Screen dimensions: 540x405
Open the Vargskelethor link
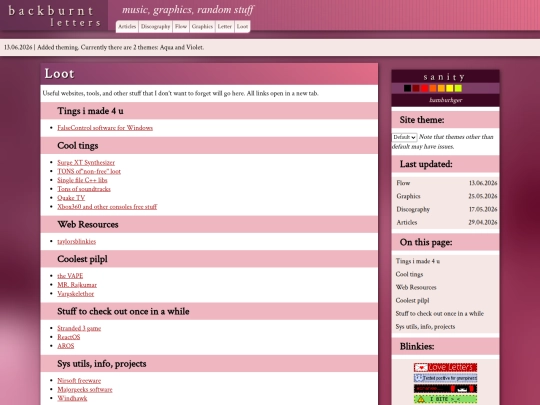(76, 294)
